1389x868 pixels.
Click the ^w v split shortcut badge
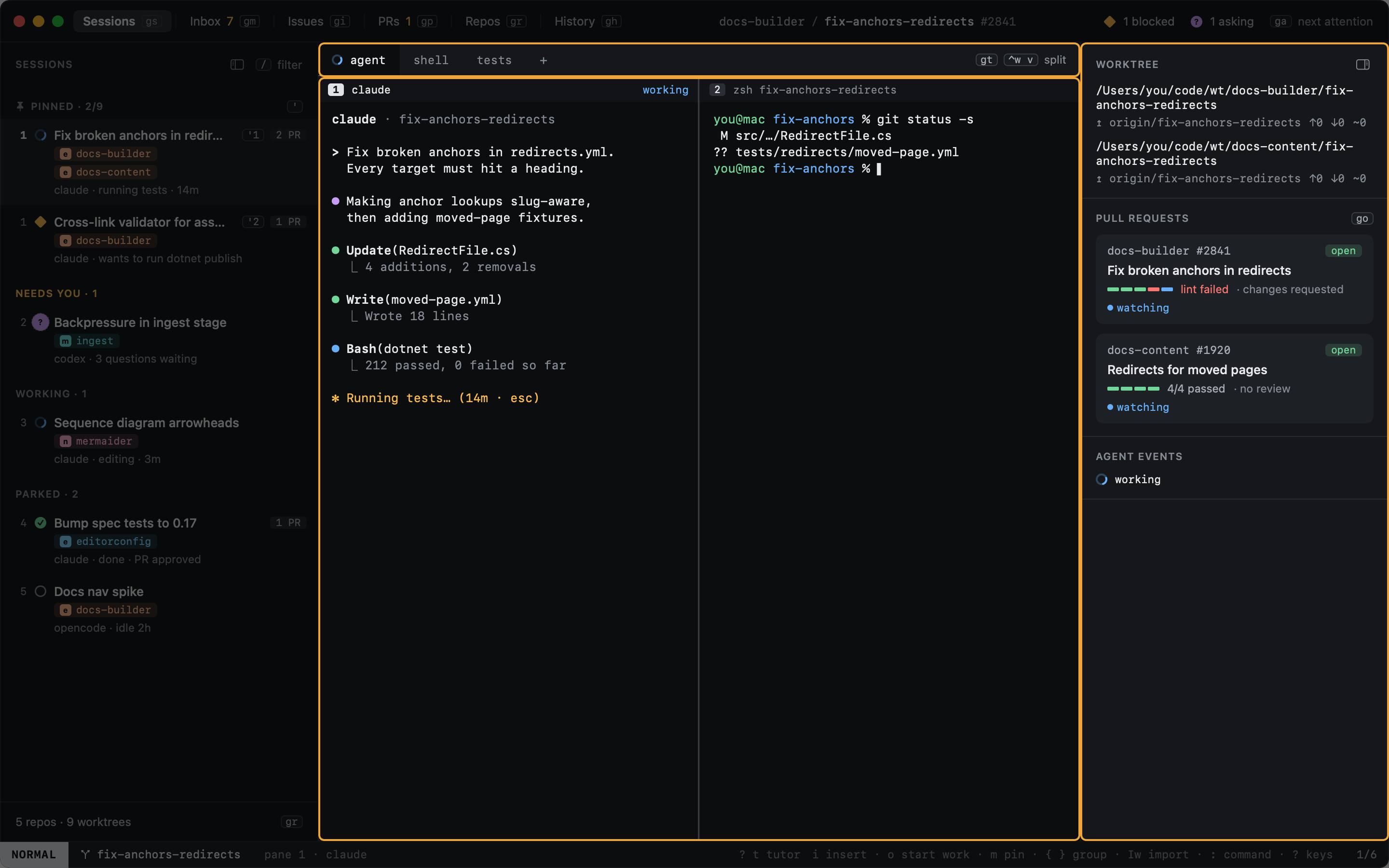click(1021, 60)
